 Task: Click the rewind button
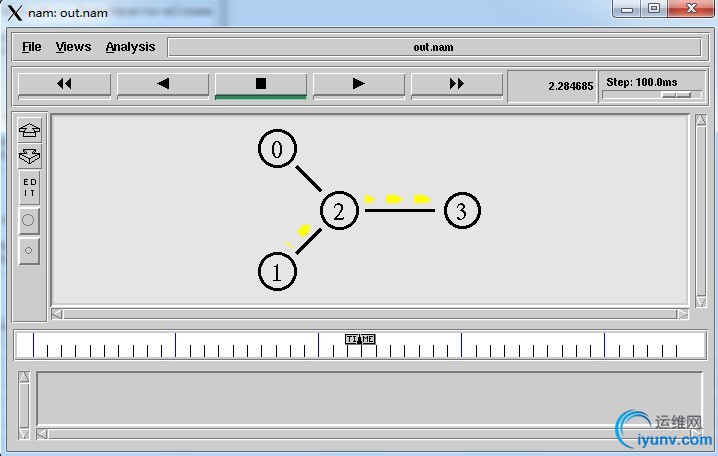[64, 84]
